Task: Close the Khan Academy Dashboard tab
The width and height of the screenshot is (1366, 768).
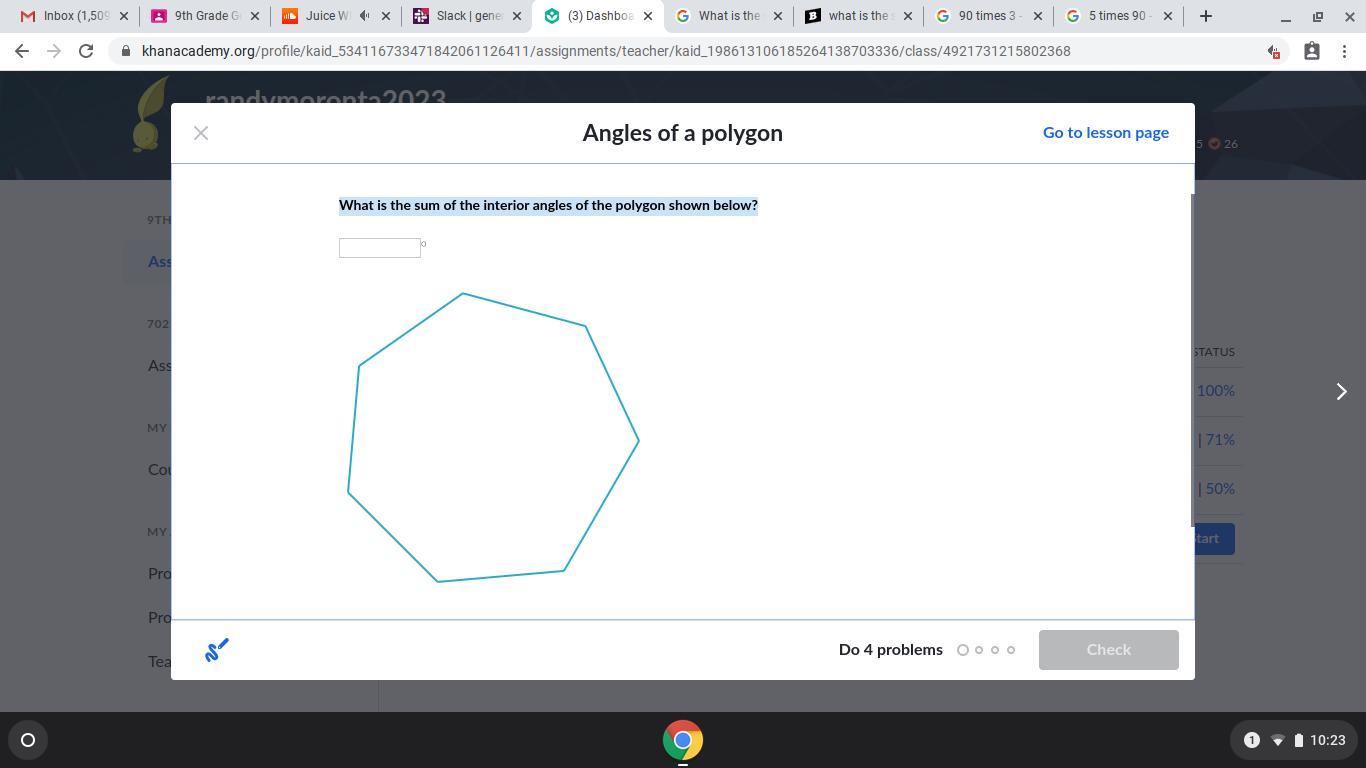Action: [x=648, y=16]
